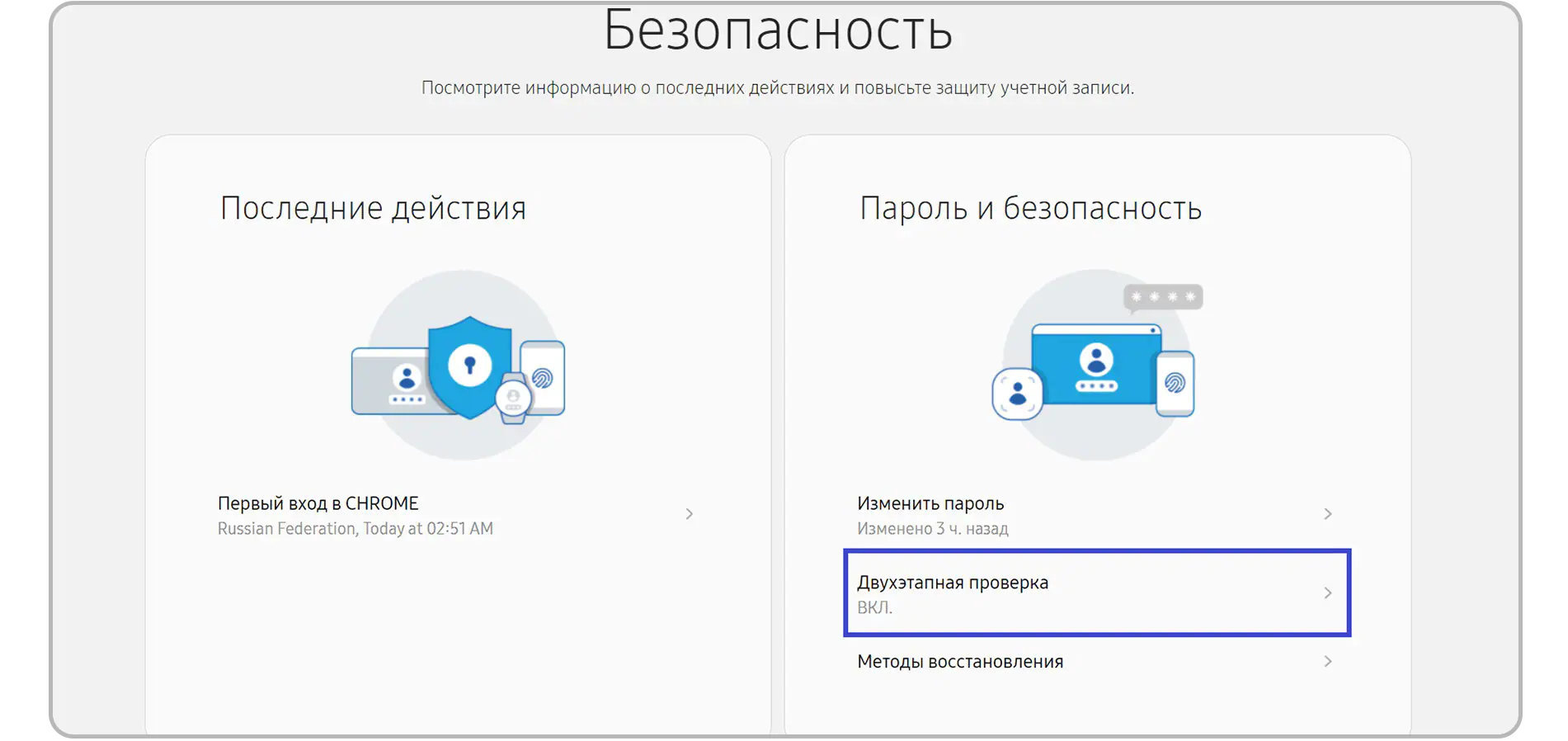Click the fingerprint phone under Последние действия

[543, 377]
